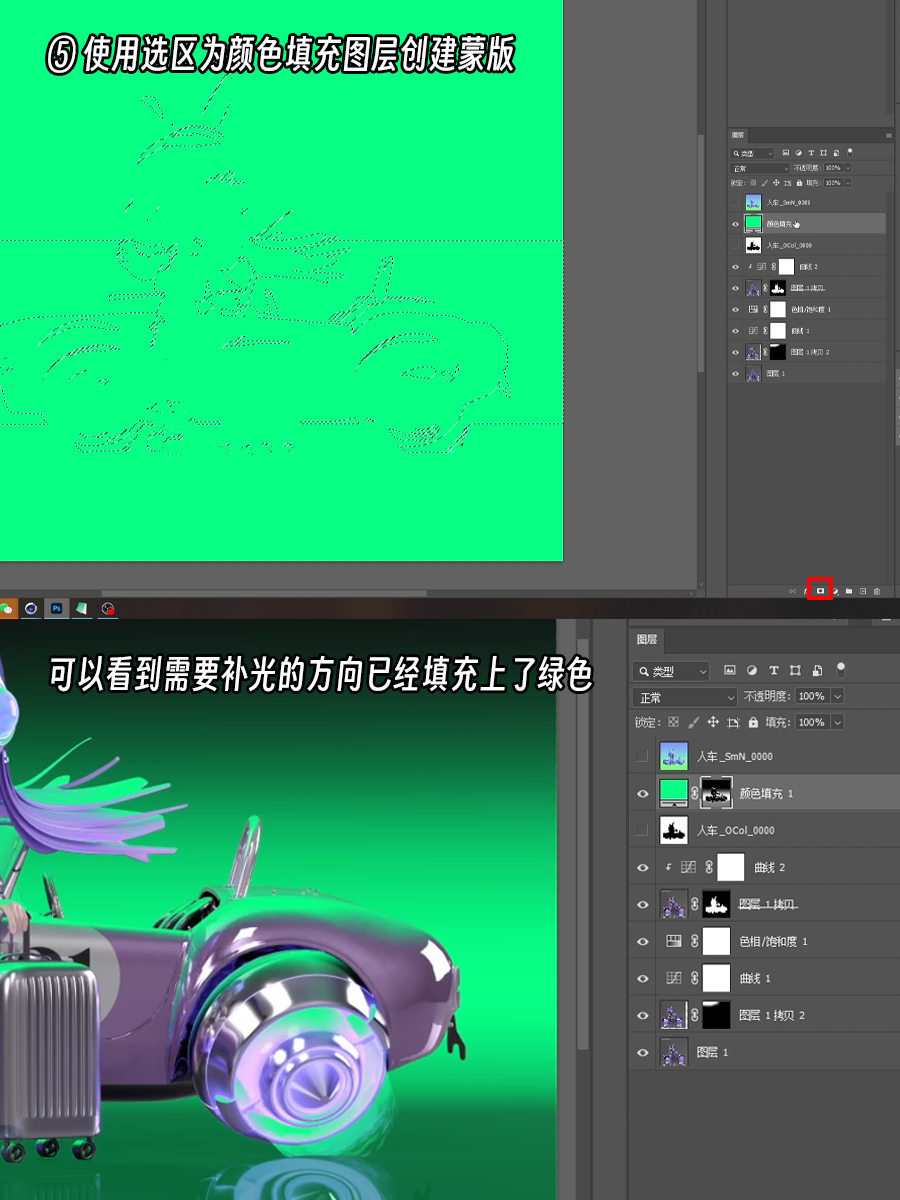The width and height of the screenshot is (900, 1200).
Task: Click new adjustment layer icon in upper panel
Action: pyautogui.click(x=835, y=591)
